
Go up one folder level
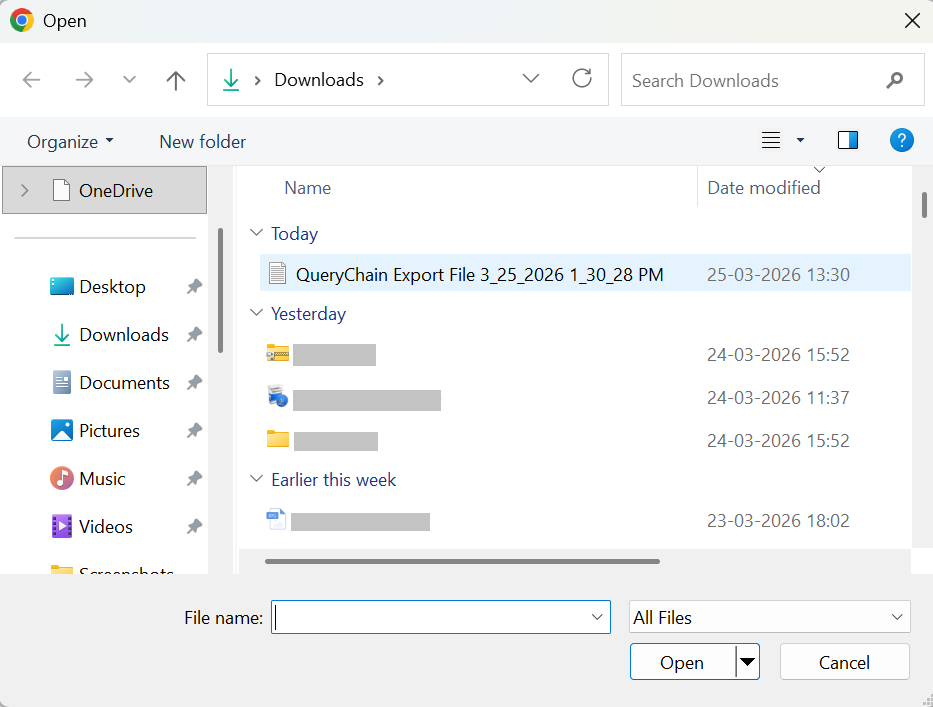click(176, 80)
